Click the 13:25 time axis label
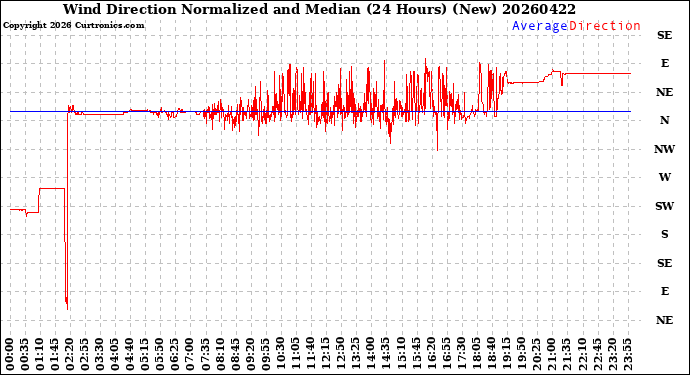 click(356, 354)
